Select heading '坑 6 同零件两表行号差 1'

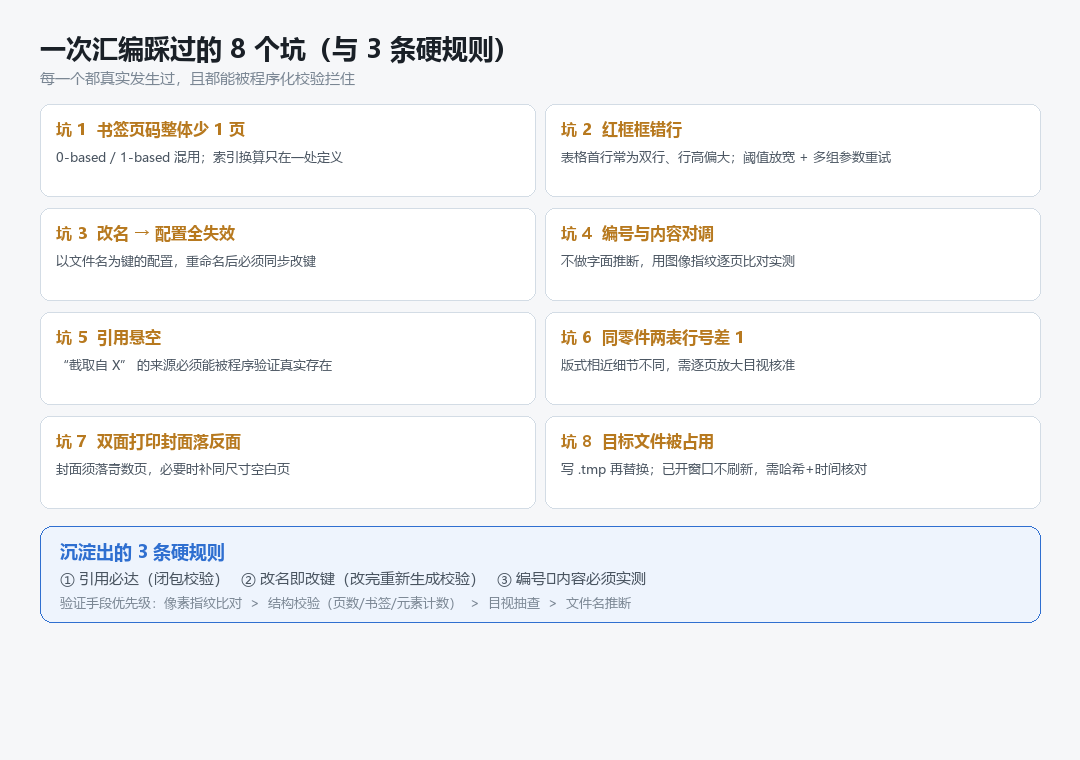coord(652,338)
